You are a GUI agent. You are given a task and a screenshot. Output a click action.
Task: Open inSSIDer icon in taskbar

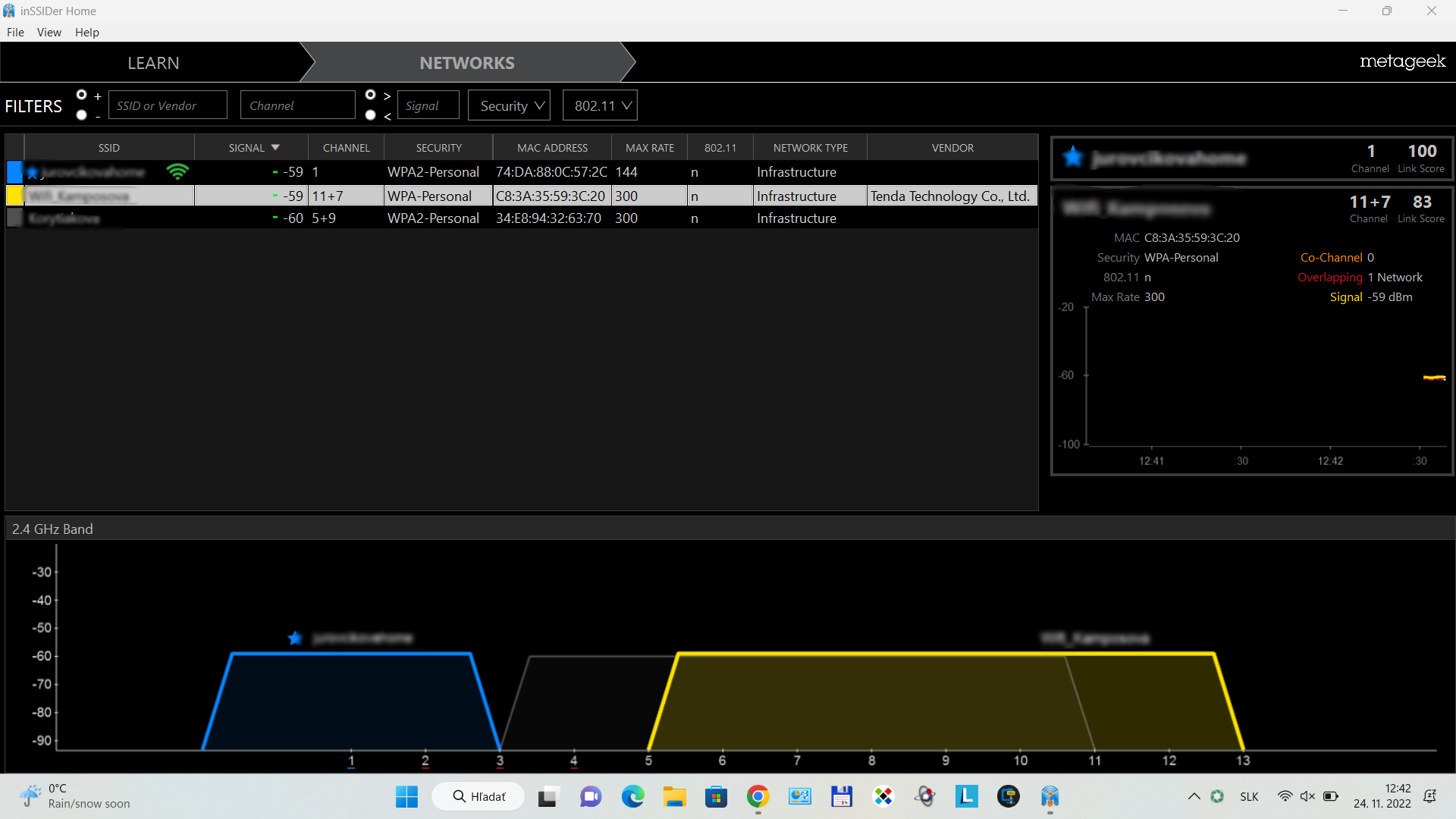click(x=1050, y=796)
